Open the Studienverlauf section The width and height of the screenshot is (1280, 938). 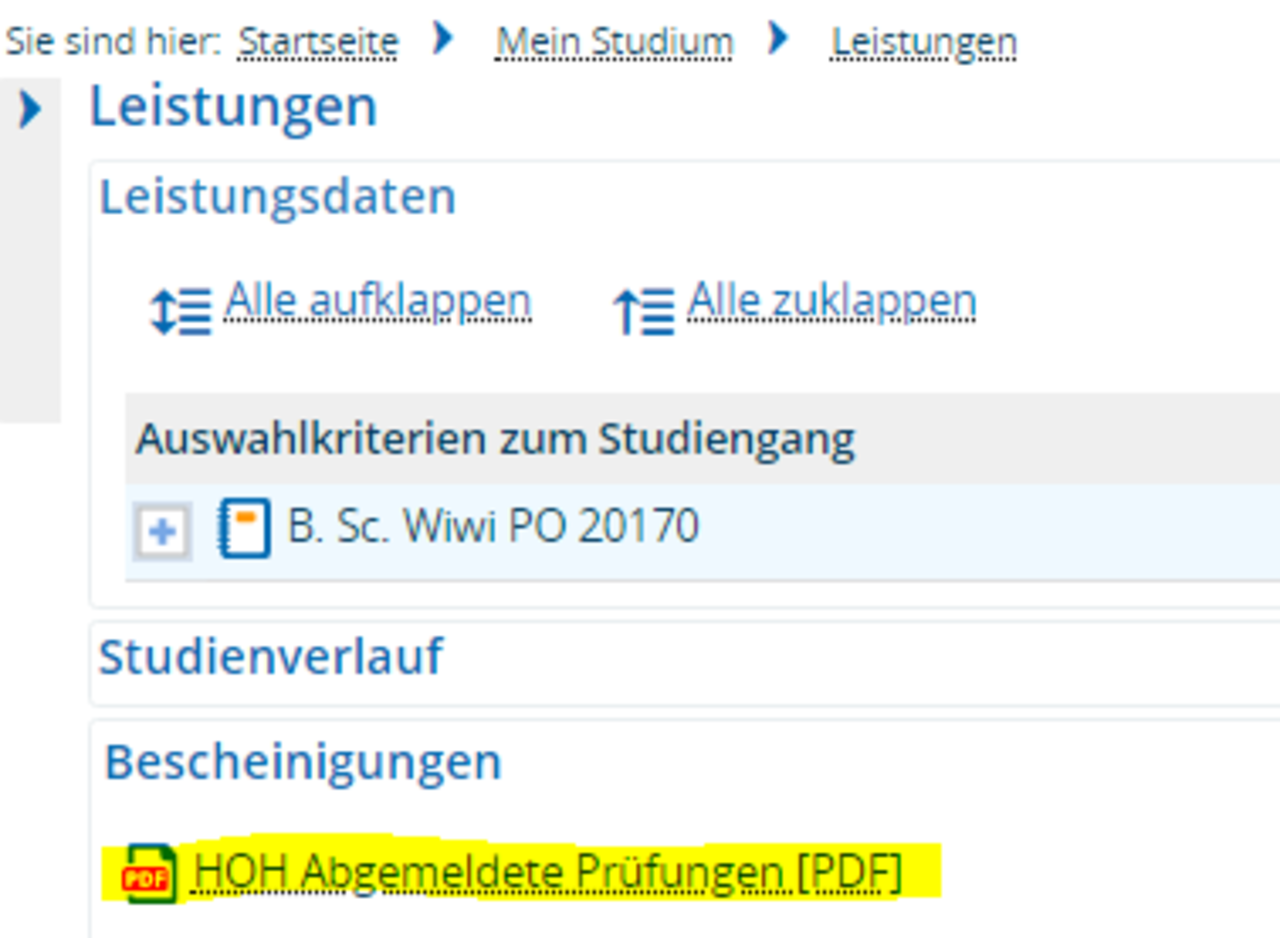pos(270,657)
